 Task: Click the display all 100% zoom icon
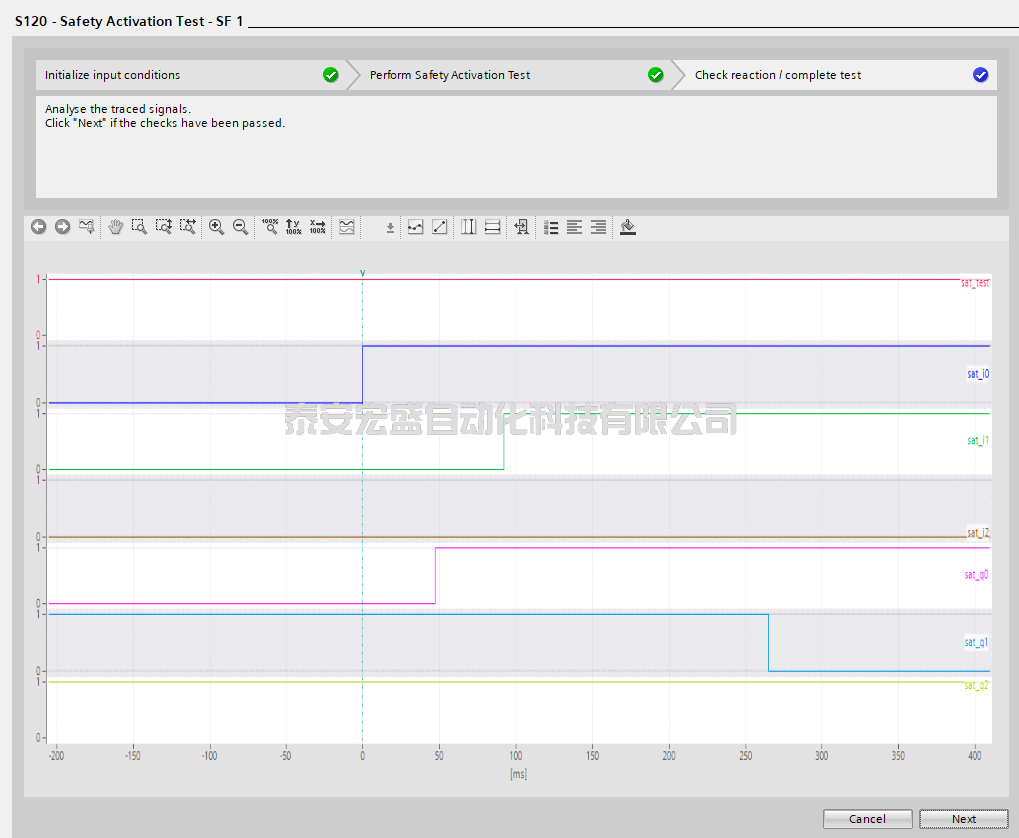[269, 227]
